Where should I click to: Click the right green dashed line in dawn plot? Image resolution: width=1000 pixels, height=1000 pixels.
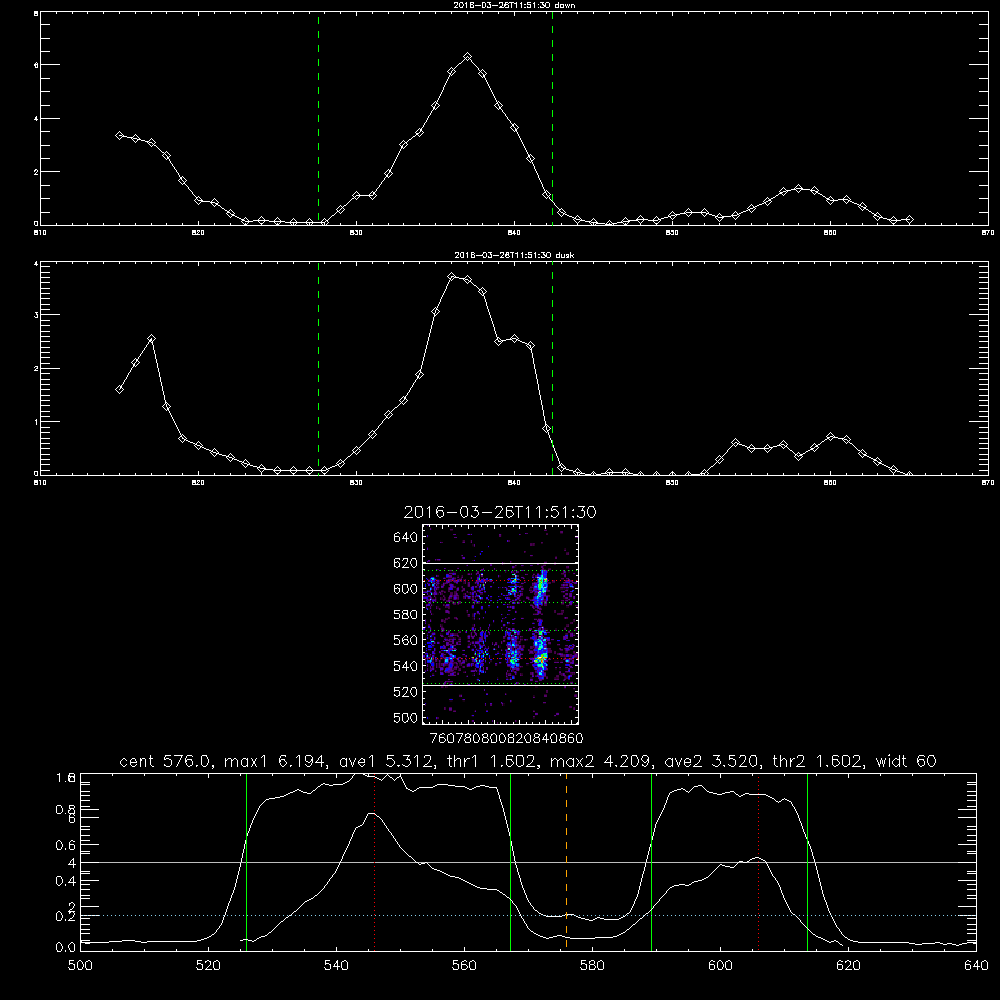[552, 119]
